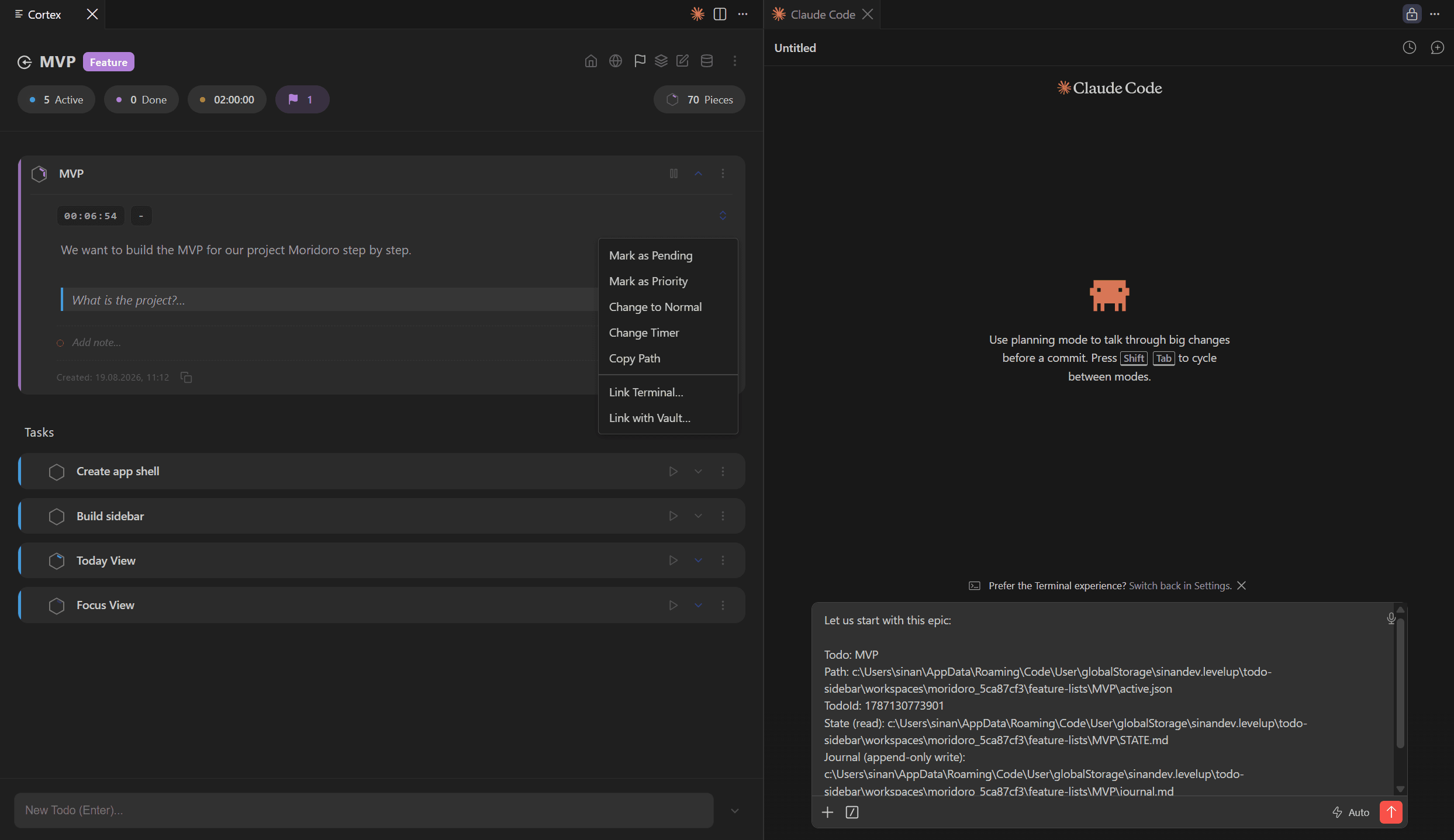Choose Link Terminal... menu item
Screen dimensions: 1454x840
[x=668, y=392]
